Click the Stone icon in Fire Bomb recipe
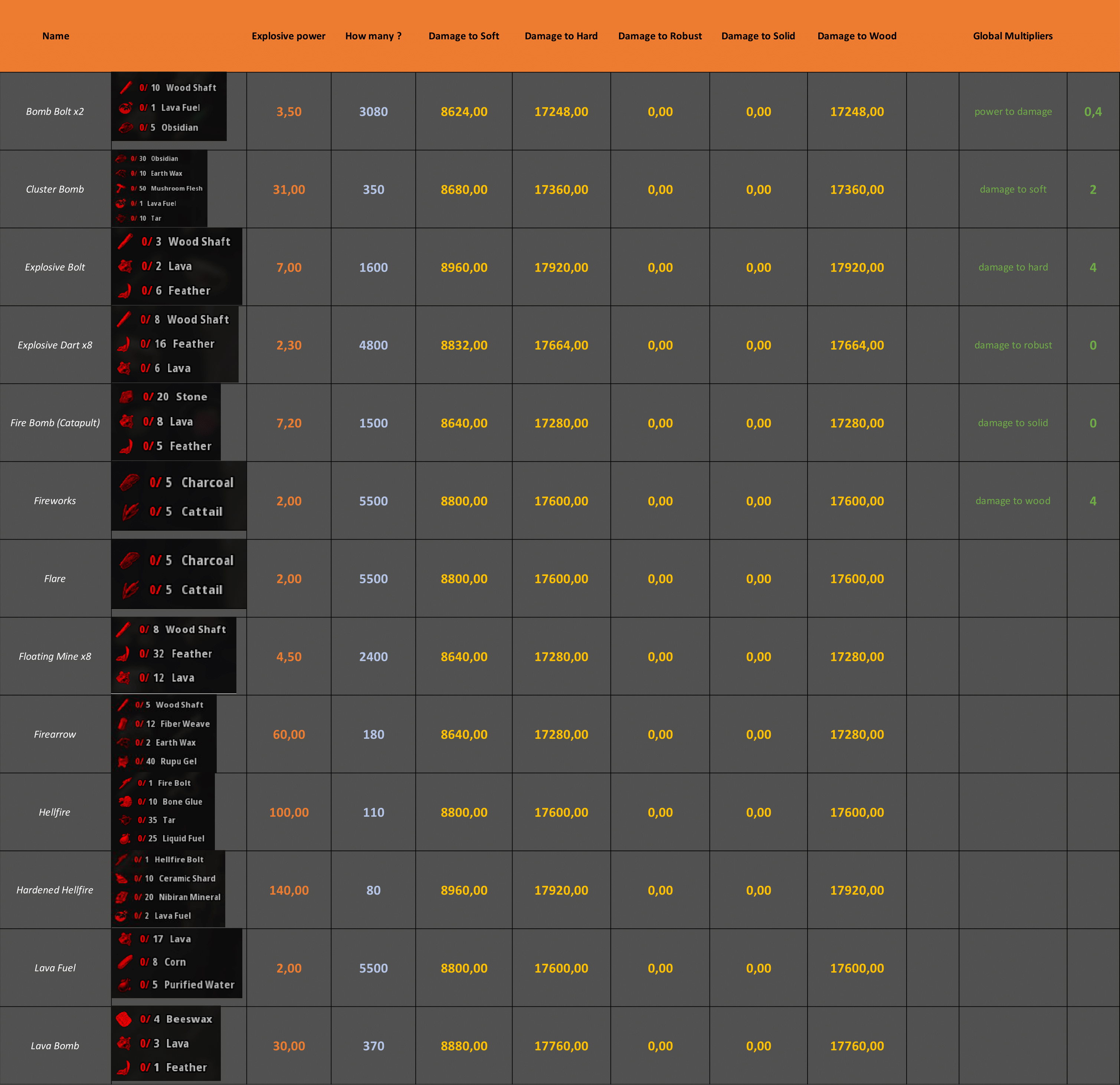Viewport: 1120px width, 1085px height. tap(127, 397)
